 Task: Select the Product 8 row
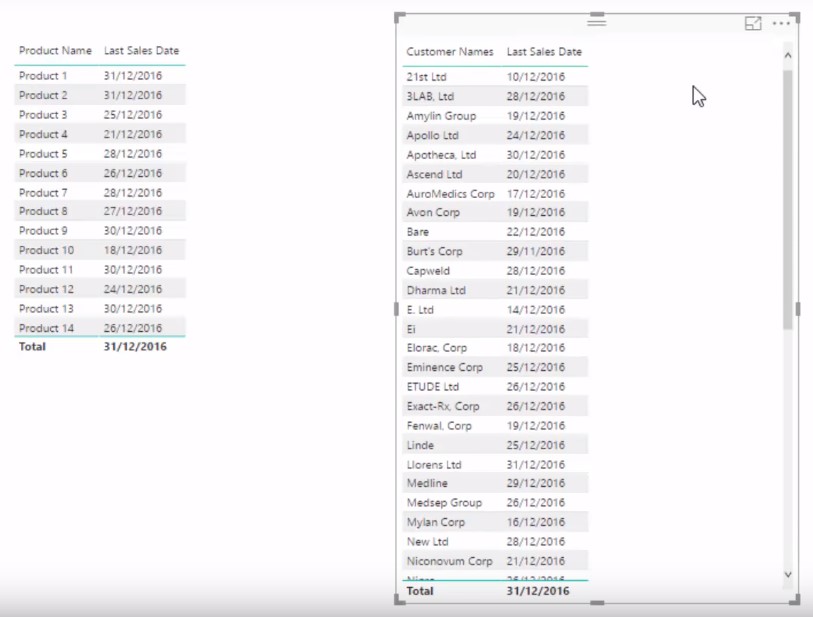100,211
